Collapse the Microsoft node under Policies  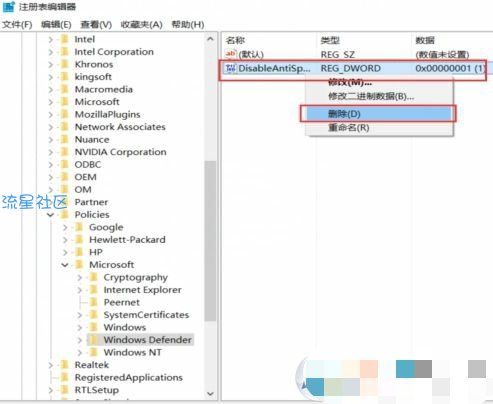[65, 265]
